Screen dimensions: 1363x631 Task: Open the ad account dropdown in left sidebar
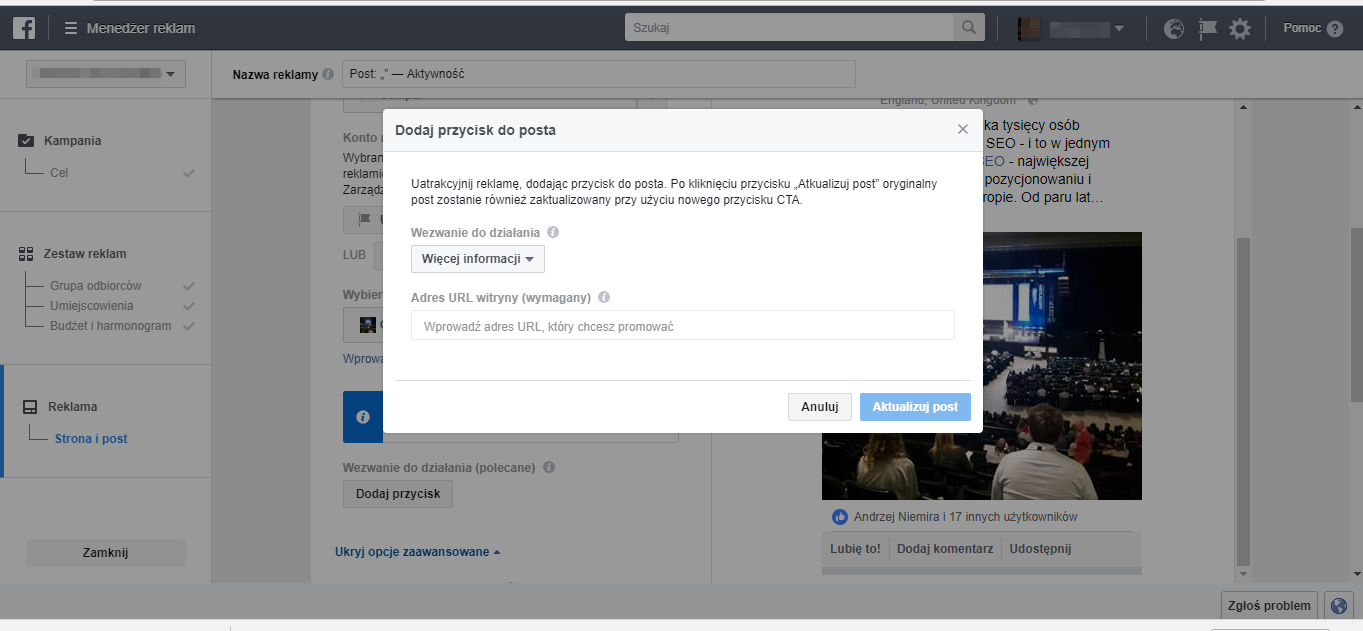pyautogui.click(x=106, y=74)
